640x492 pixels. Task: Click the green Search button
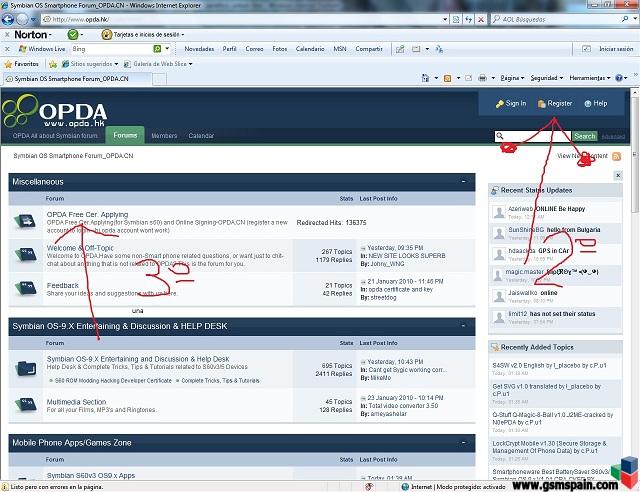584,136
